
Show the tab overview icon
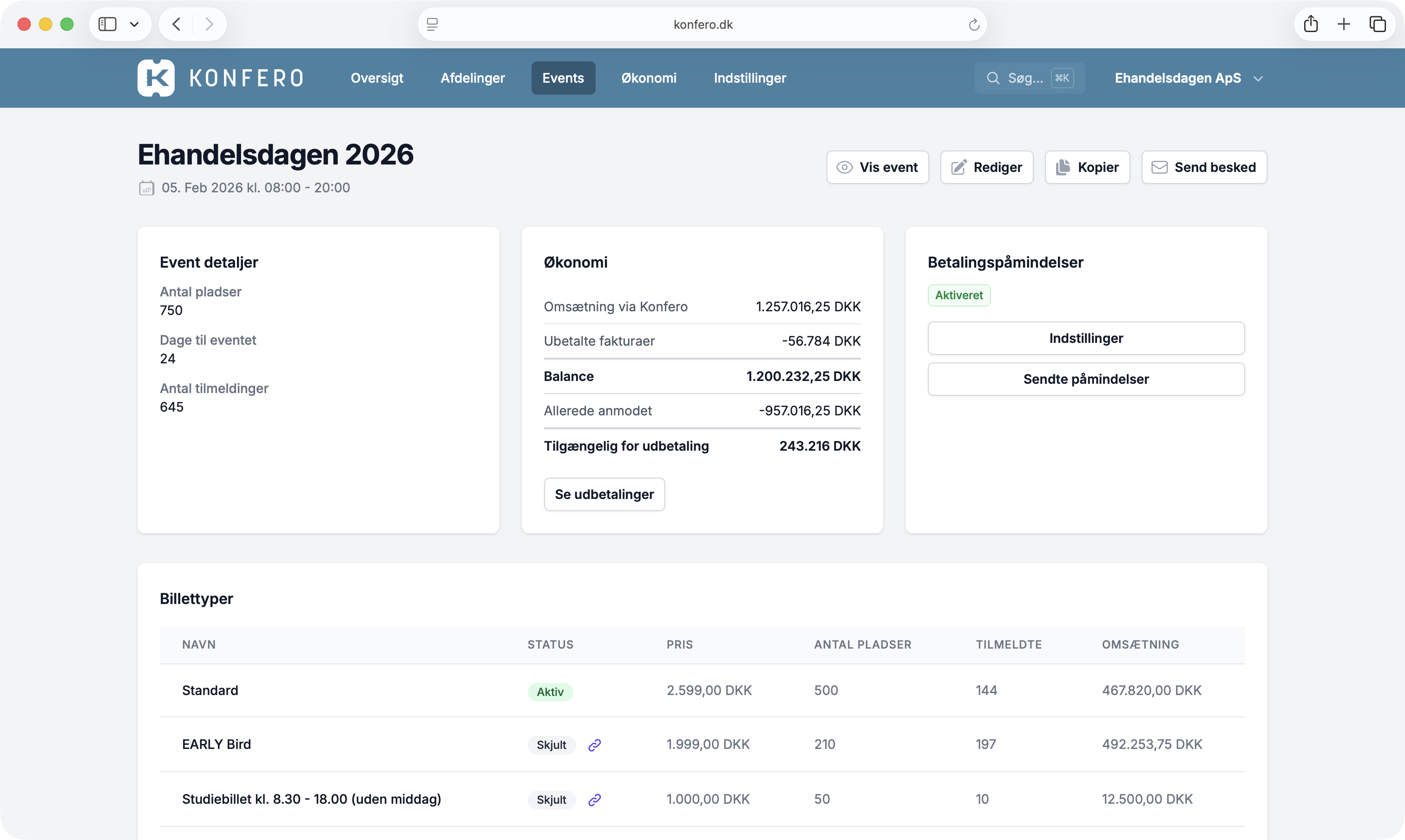(1377, 24)
